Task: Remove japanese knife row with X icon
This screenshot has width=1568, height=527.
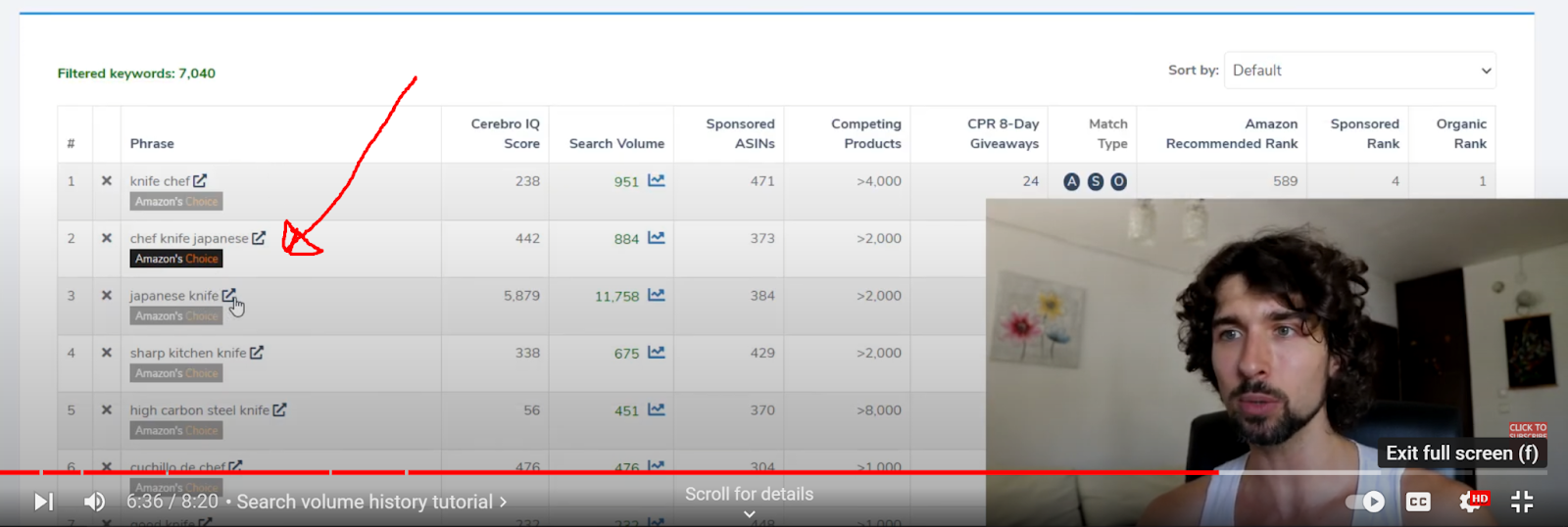Action: click(107, 295)
